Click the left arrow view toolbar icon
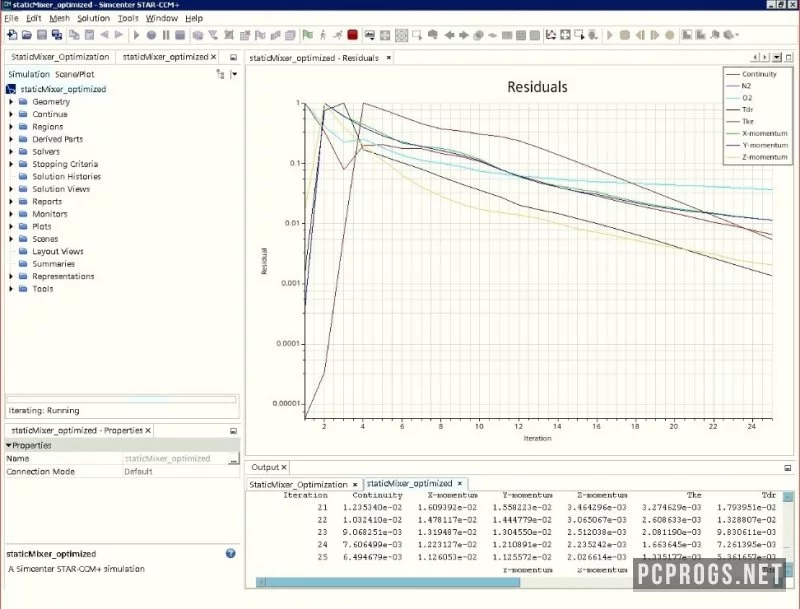 (x=449, y=35)
